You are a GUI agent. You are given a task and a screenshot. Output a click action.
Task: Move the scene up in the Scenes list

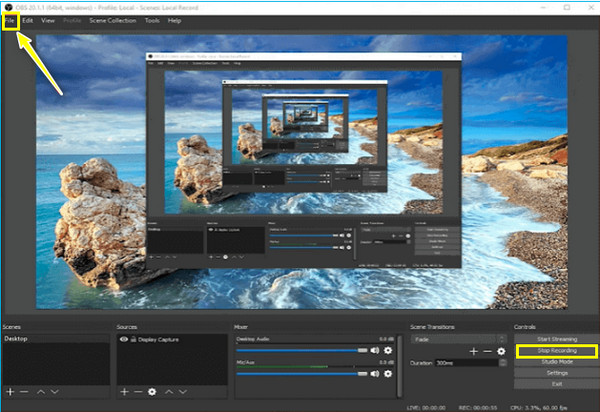tap(41, 392)
